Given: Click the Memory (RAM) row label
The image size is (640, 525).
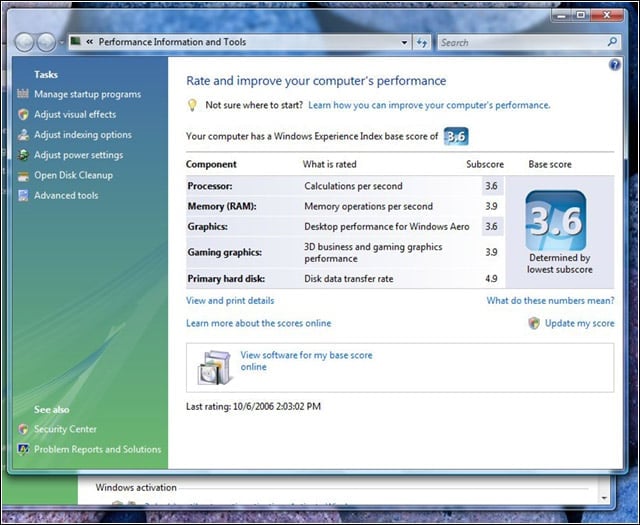Looking at the screenshot, I should [x=222, y=207].
